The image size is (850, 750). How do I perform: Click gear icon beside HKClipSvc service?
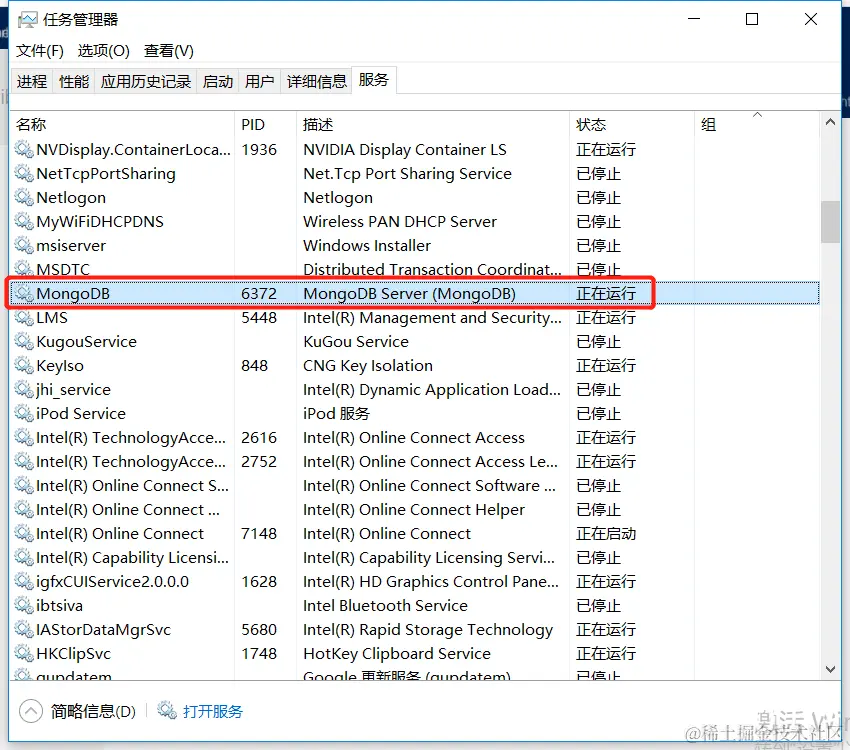(24, 654)
